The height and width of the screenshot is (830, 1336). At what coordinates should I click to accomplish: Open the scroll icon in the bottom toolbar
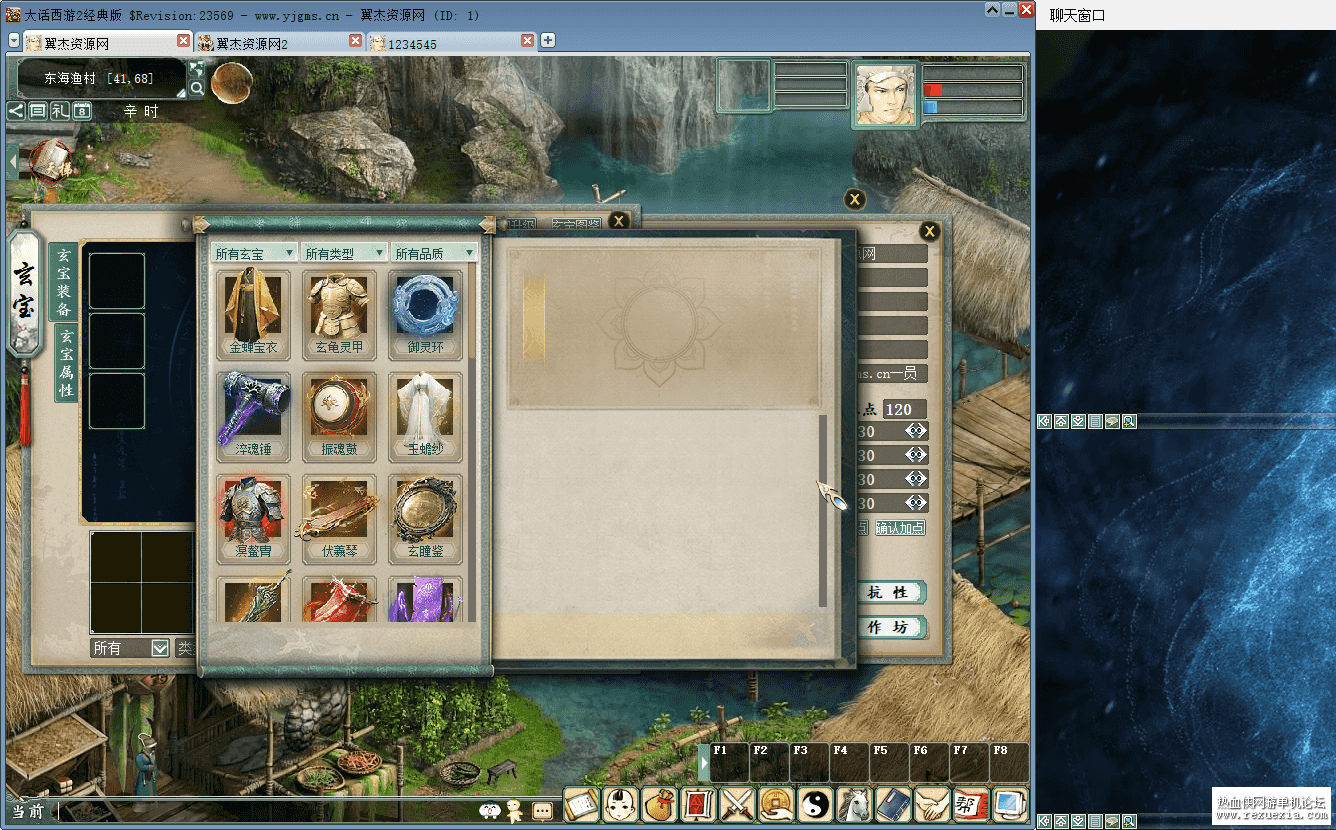581,804
